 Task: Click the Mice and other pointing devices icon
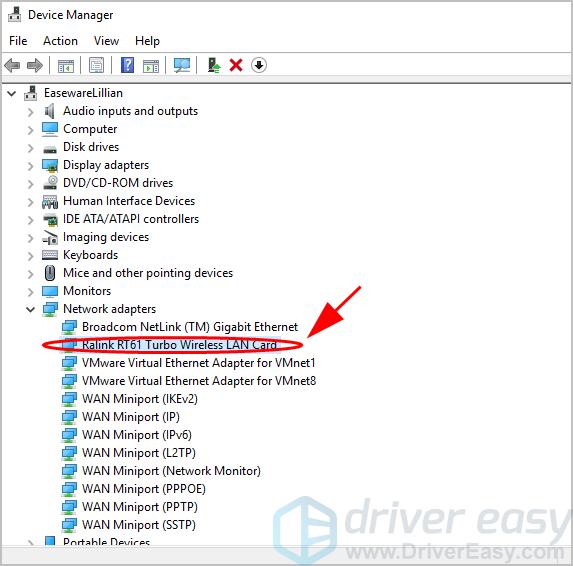click(x=50, y=273)
